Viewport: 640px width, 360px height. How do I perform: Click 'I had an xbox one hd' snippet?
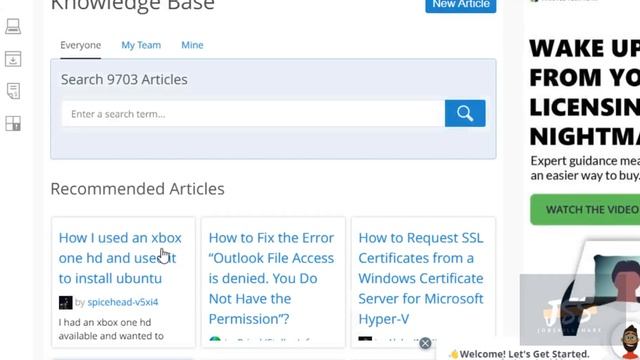tap(111, 329)
